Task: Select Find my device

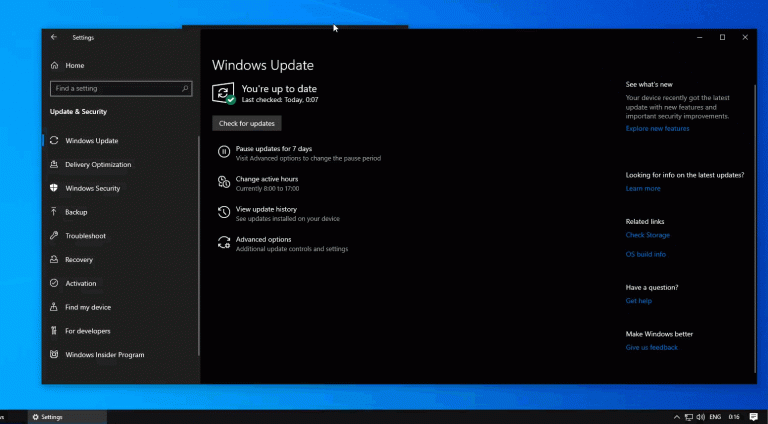Action: (88, 307)
